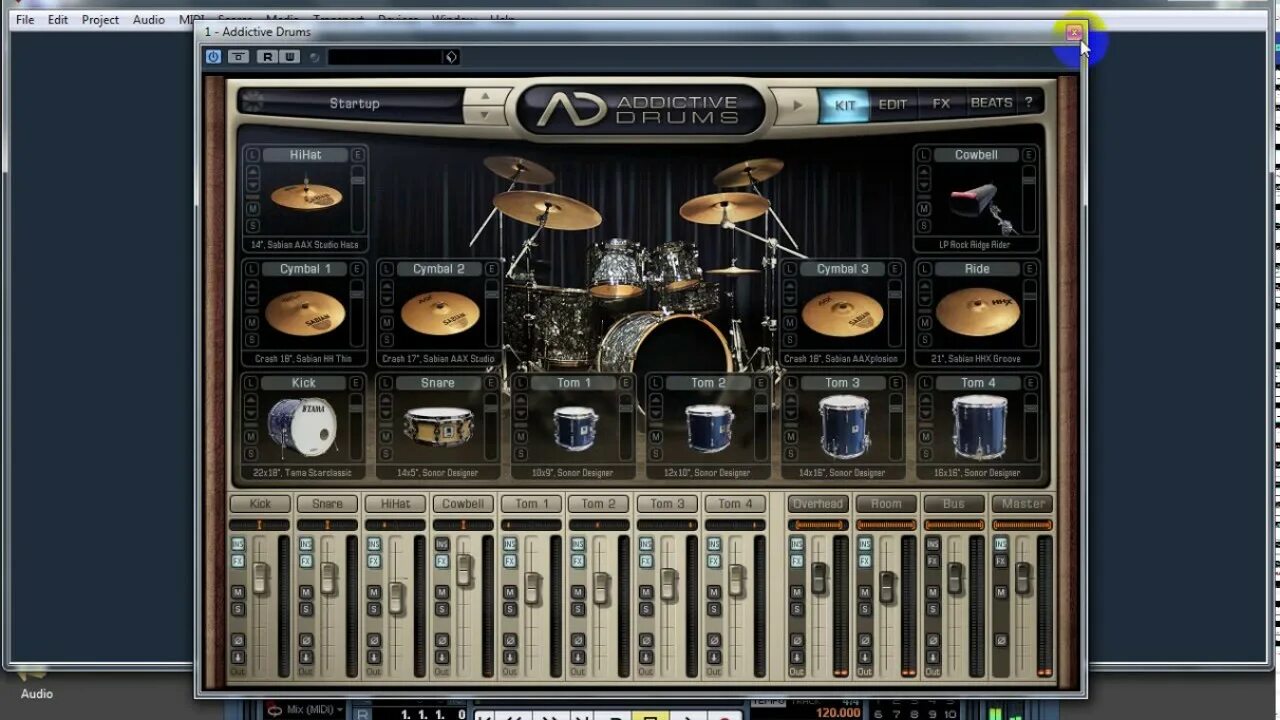
Task: Click the plugin bypass power icon
Action: (x=213, y=57)
